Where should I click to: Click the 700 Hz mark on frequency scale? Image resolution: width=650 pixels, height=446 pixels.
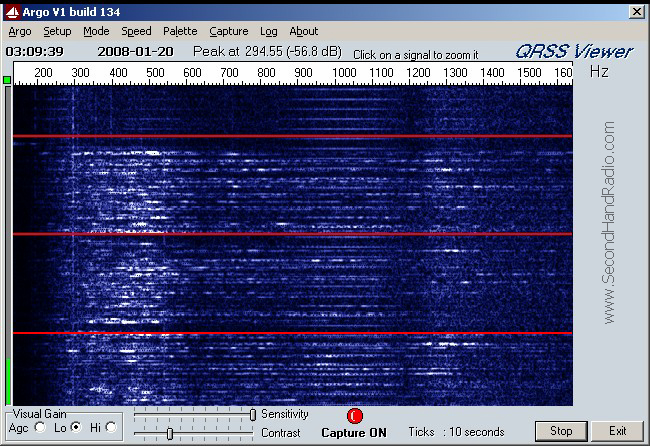[x=229, y=73]
